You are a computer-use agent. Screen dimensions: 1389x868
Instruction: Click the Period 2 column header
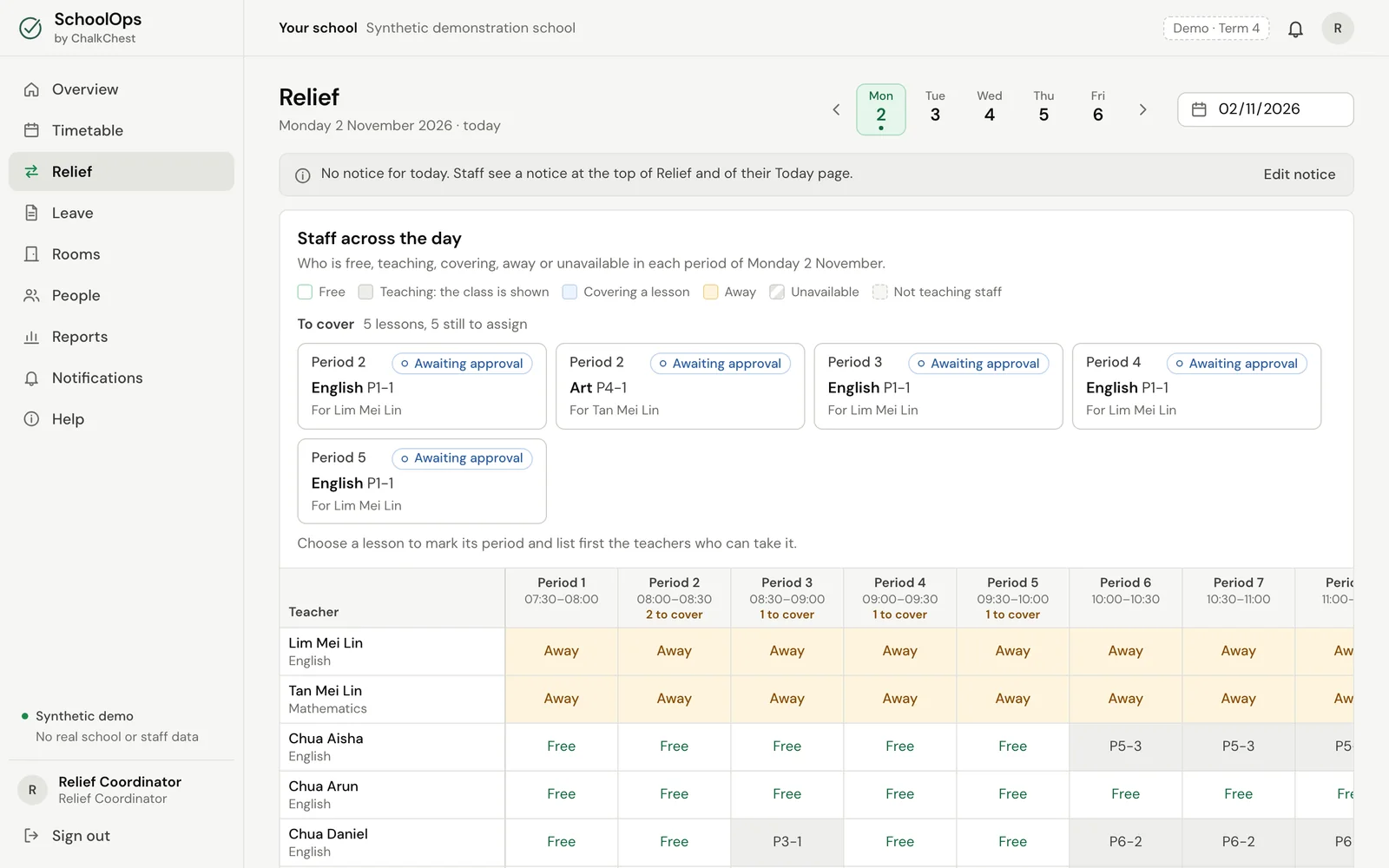click(x=675, y=598)
